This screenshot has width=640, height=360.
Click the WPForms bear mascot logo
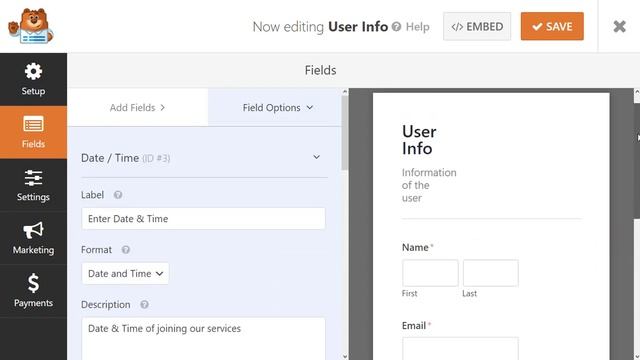[x=31, y=26]
